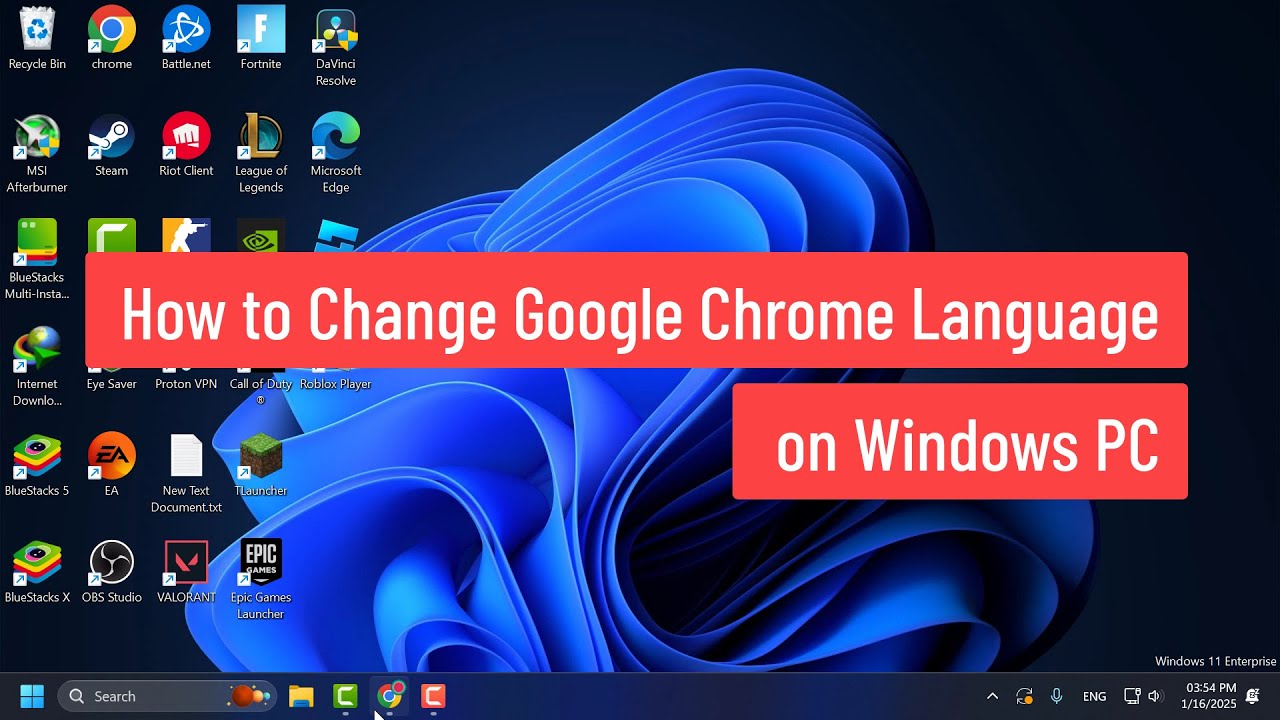Select the DaVinci Resolve desktop shortcut
This screenshot has height=720, width=1280.
point(336,47)
